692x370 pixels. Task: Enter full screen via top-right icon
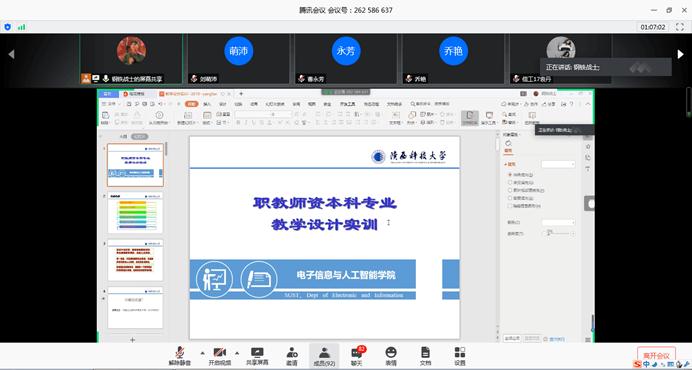680,27
